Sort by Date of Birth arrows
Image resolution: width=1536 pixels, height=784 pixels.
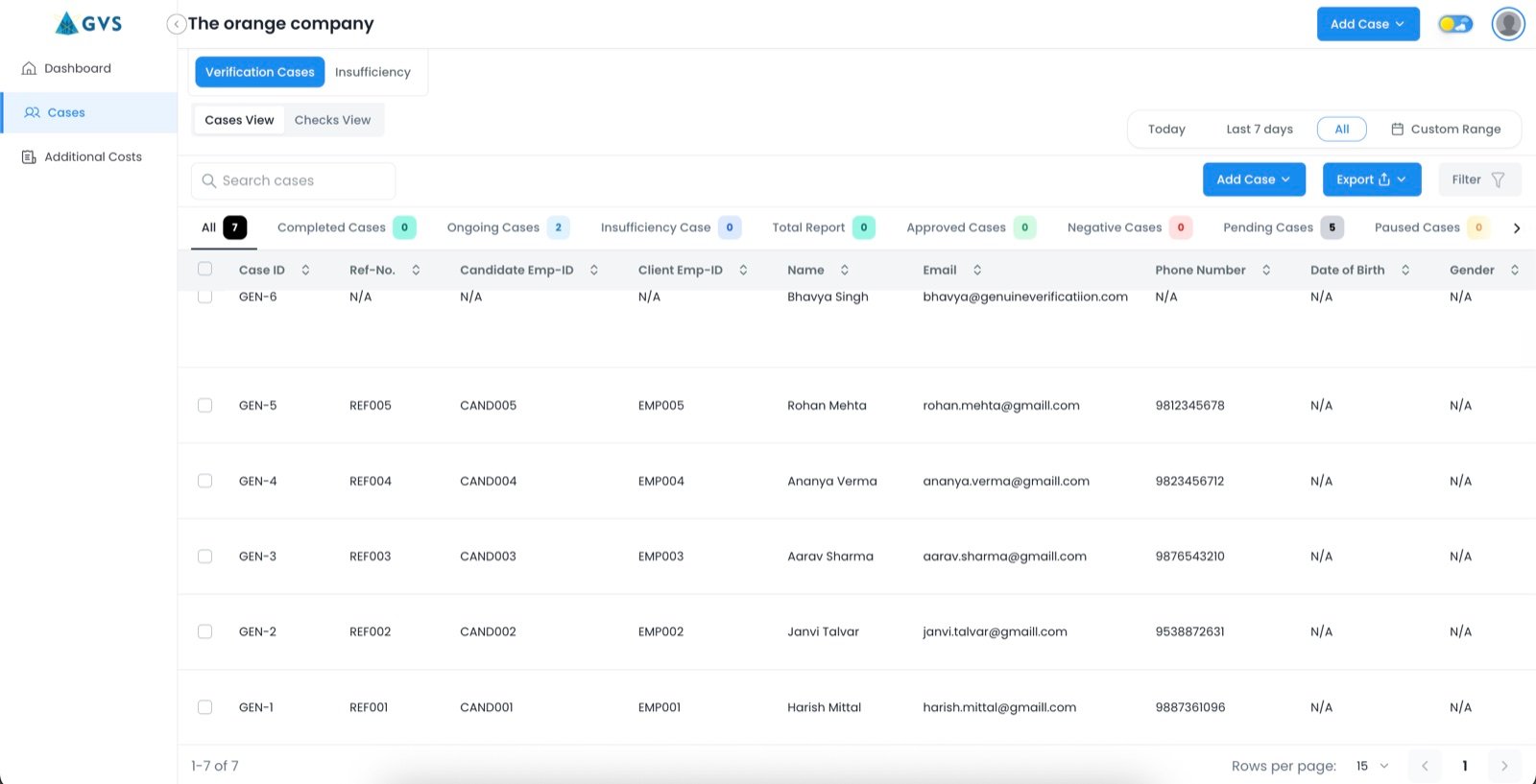[1405, 270]
